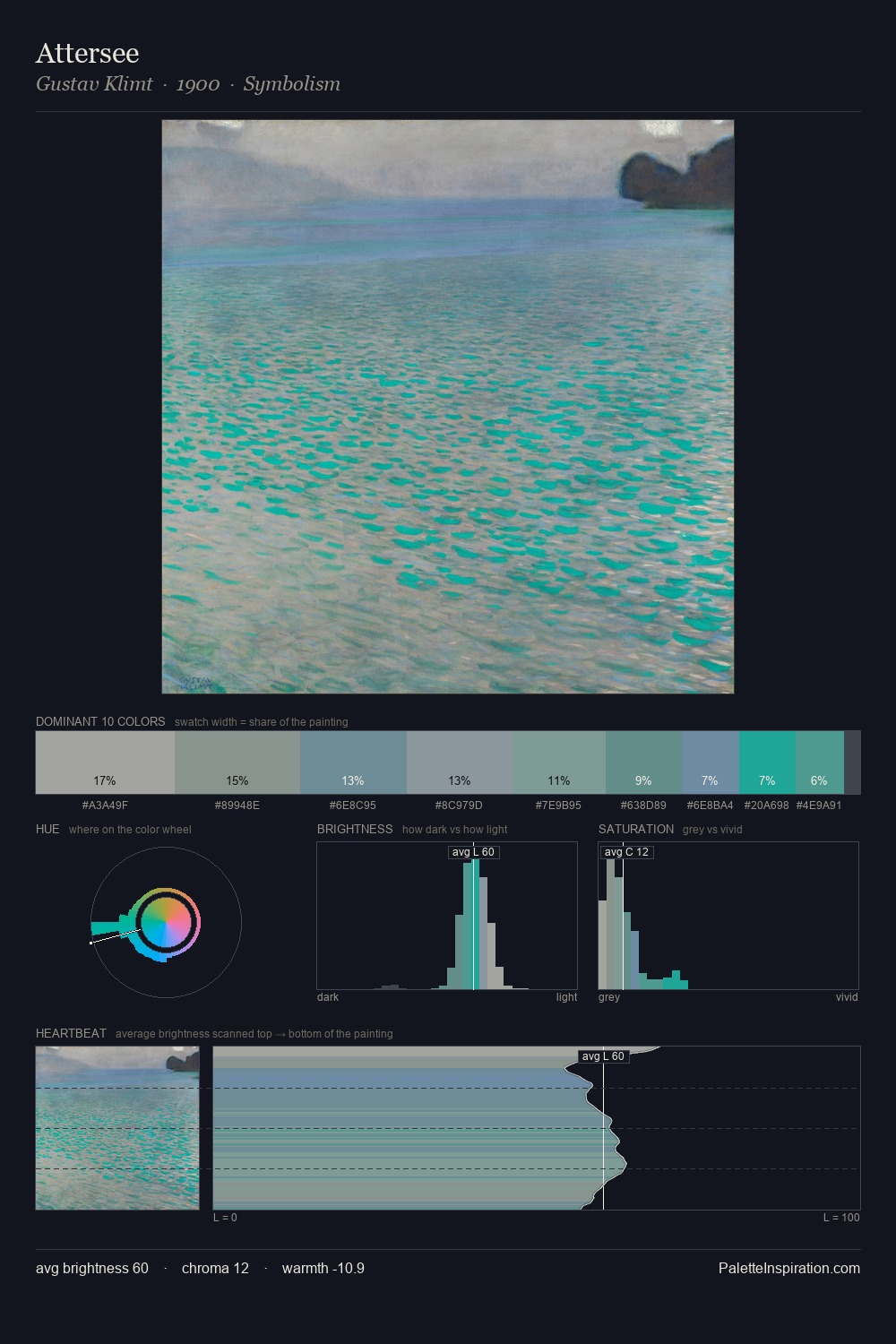Click the DOMINANT 10 COLORS heading

pyautogui.click(x=100, y=721)
